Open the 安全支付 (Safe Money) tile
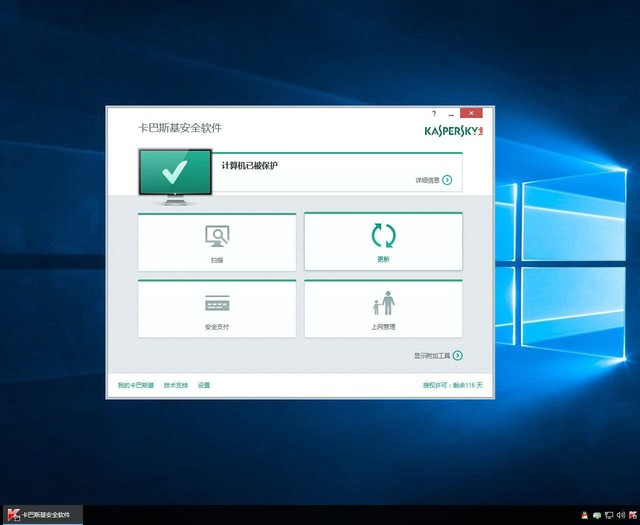This screenshot has height=525, width=640. click(217, 309)
